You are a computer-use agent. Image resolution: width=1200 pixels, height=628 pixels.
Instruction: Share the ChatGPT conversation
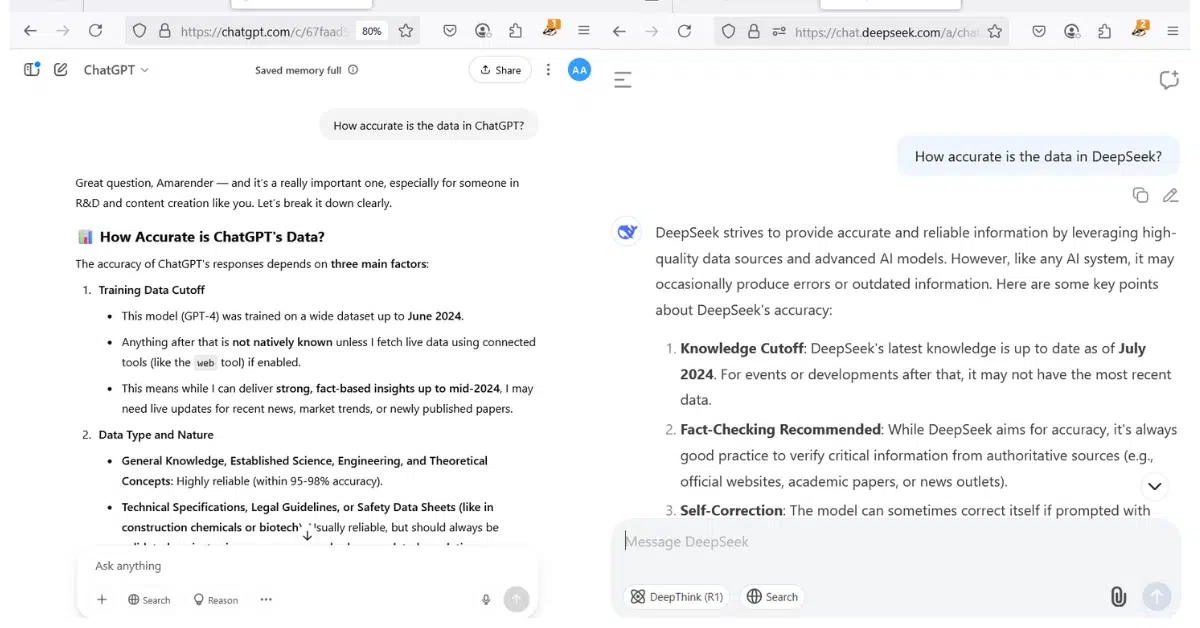coord(500,70)
